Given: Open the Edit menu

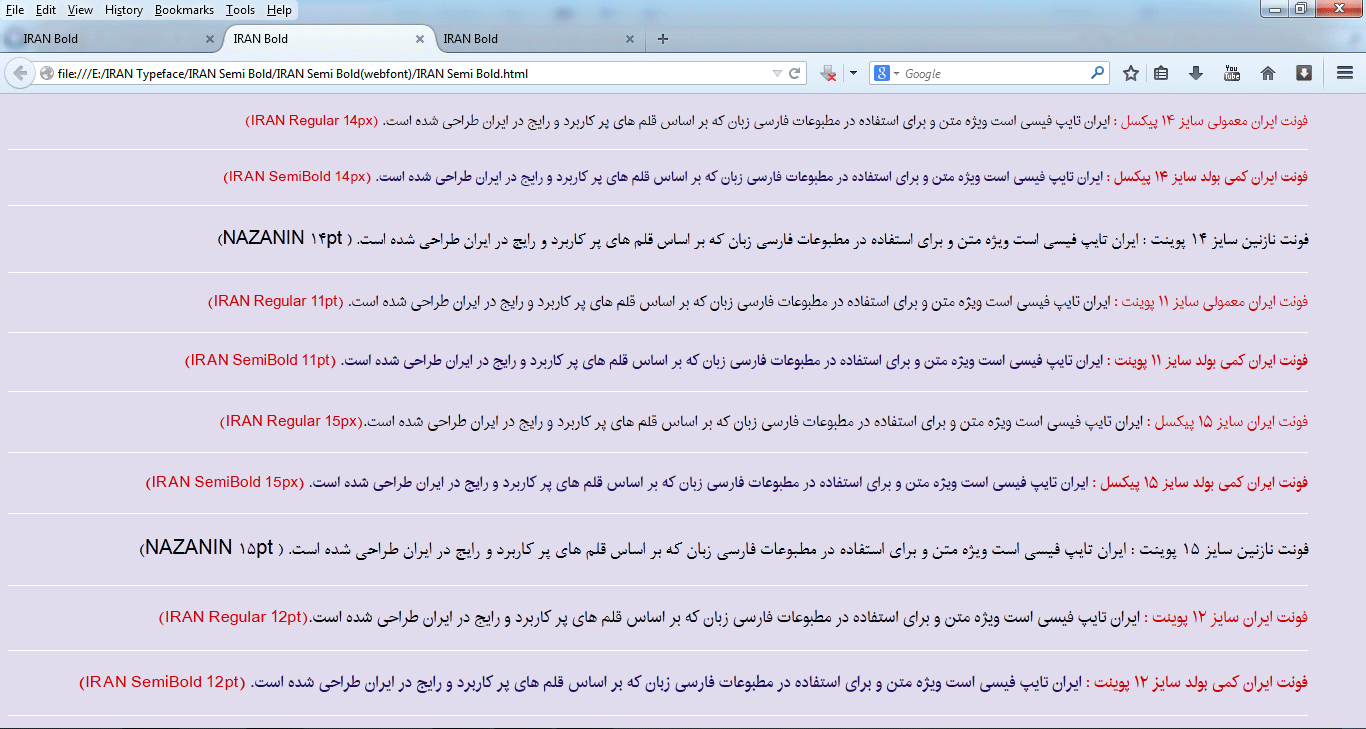Looking at the screenshot, I should tap(46, 10).
